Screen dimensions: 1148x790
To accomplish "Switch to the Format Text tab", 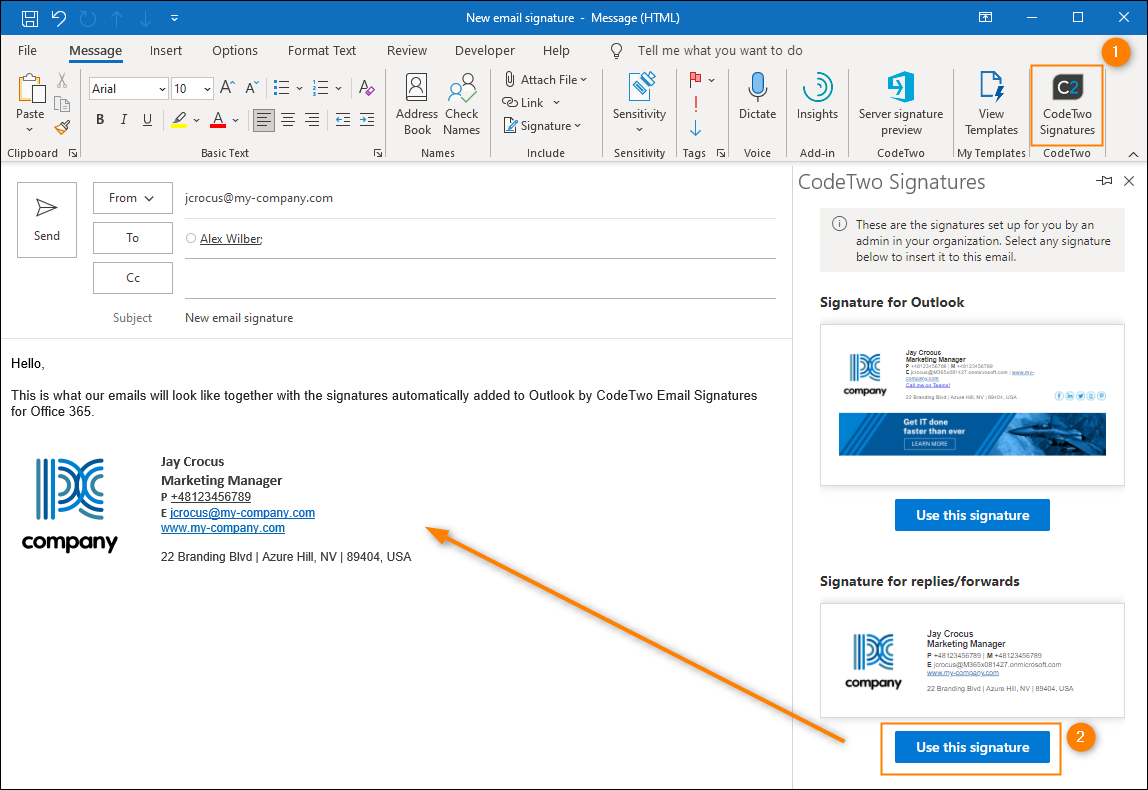I will pos(321,51).
